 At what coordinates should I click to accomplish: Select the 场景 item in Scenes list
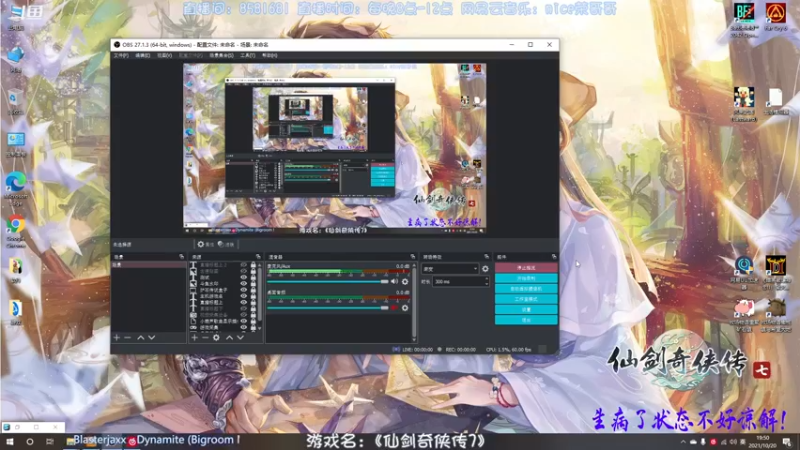[148, 265]
